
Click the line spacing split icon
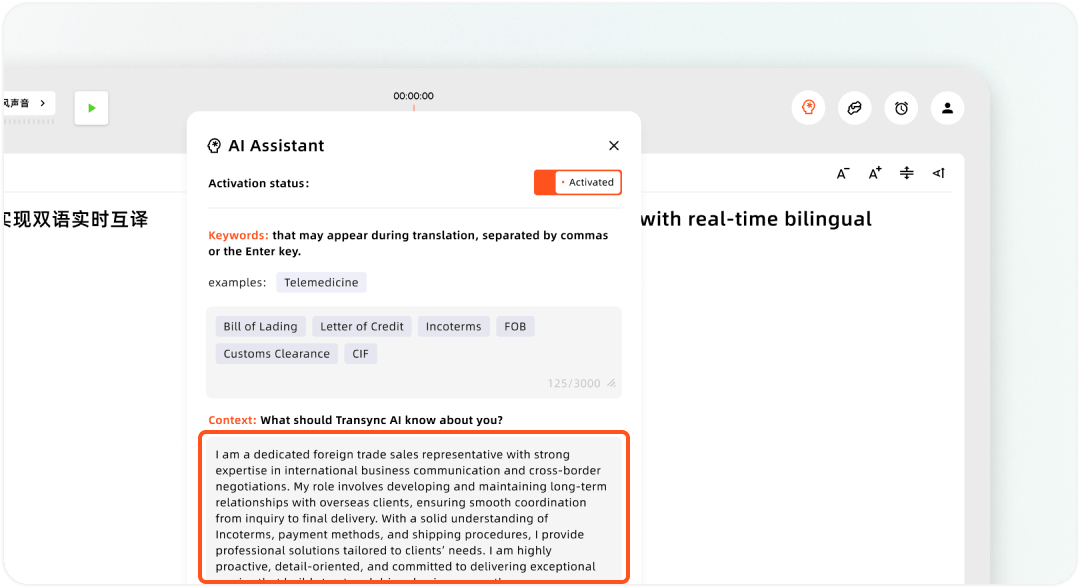pyautogui.click(x=906, y=173)
